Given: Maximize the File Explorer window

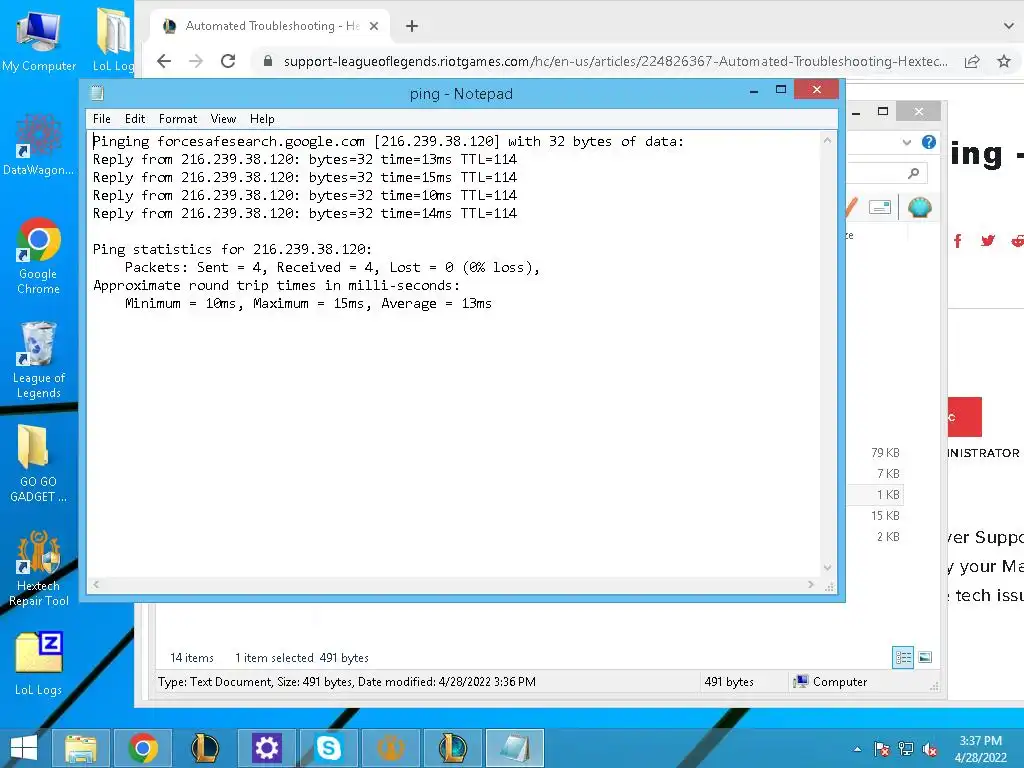Looking at the screenshot, I should 883,111.
